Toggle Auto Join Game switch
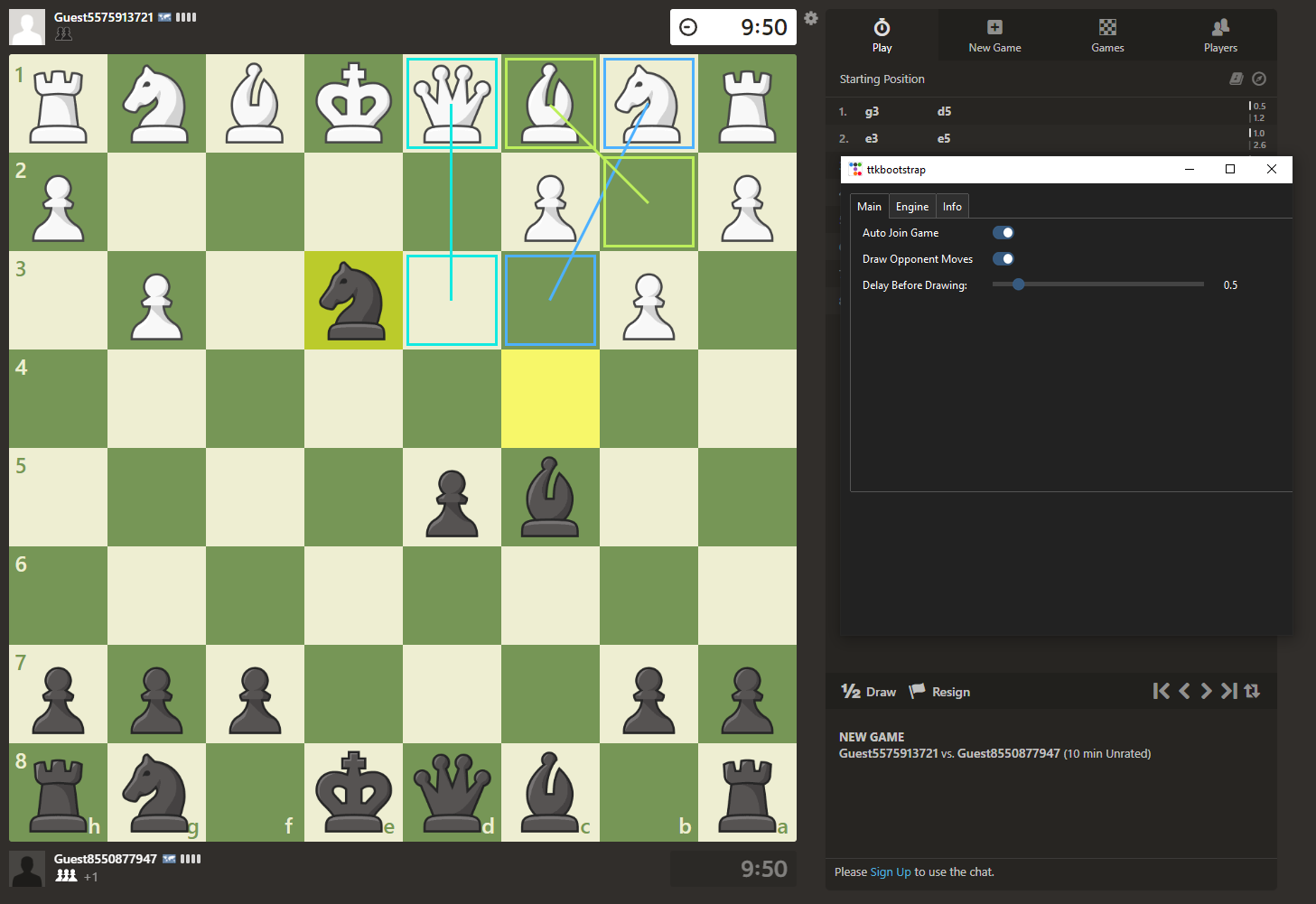The width and height of the screenshot is (1316, 904). coord(1003,233)
